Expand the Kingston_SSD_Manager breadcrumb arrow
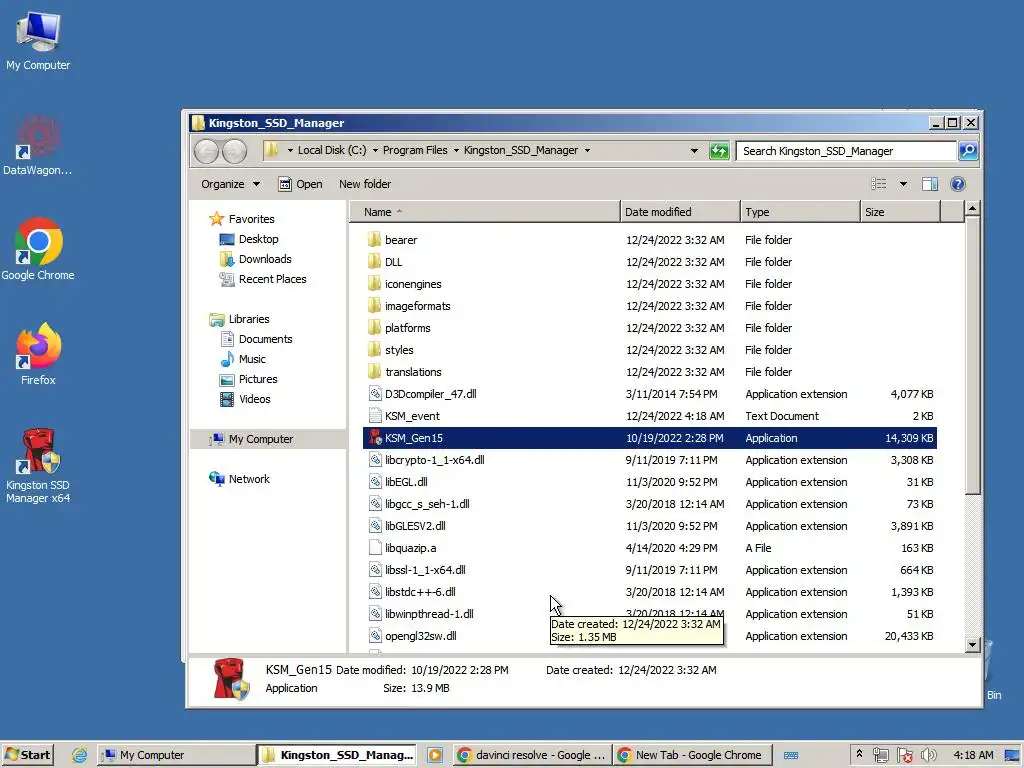 click(x=587, y=151)
